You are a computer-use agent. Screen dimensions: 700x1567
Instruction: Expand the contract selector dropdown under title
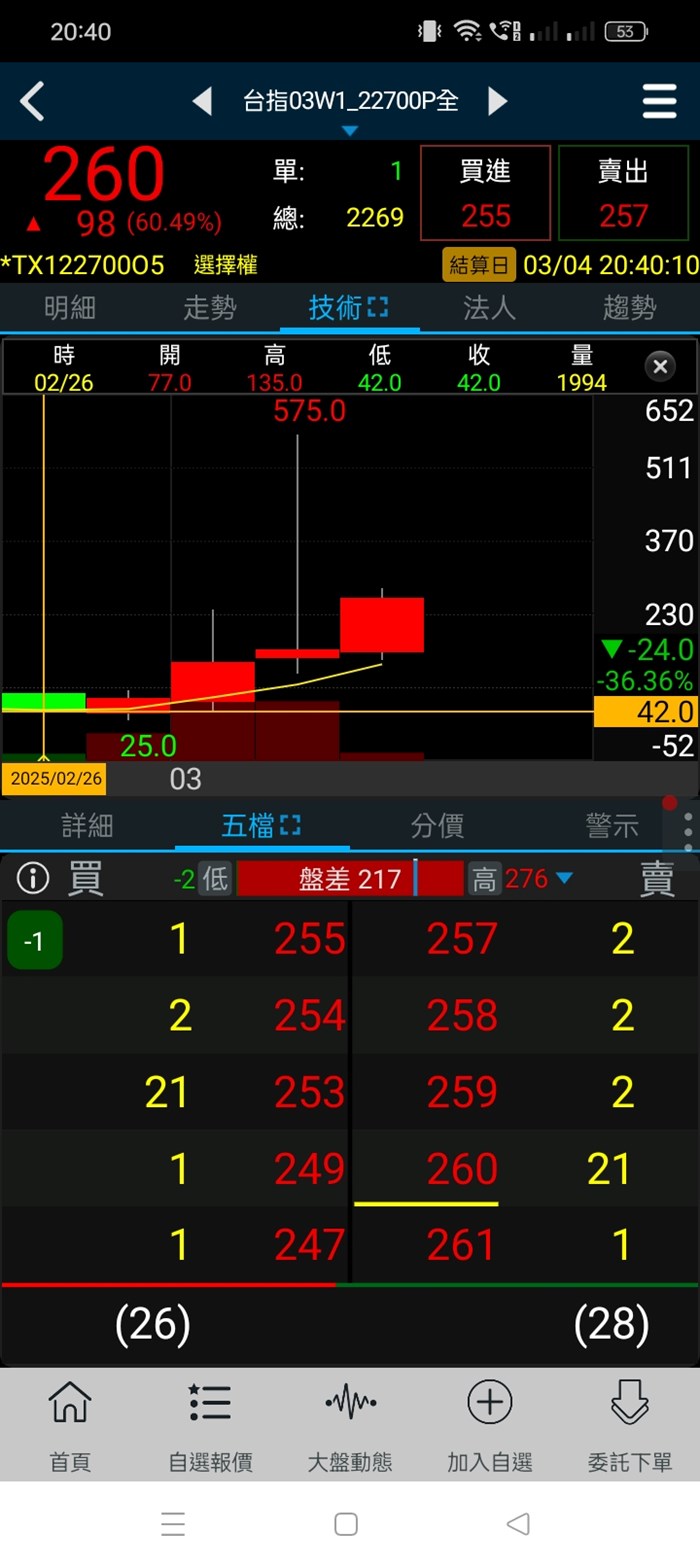click(349, 131)
